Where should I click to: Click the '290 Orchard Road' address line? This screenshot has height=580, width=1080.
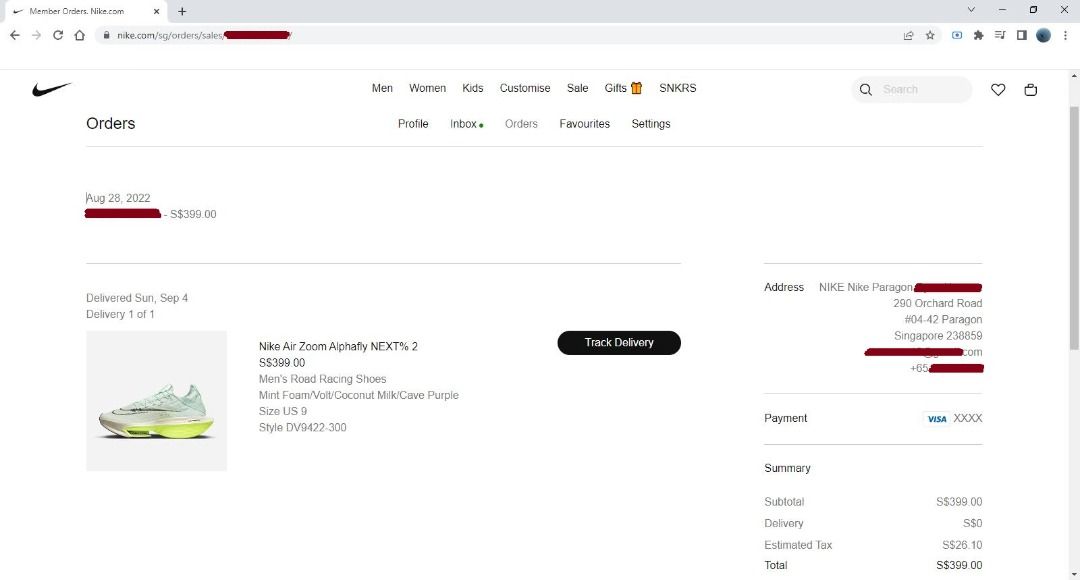coord(937,303)
